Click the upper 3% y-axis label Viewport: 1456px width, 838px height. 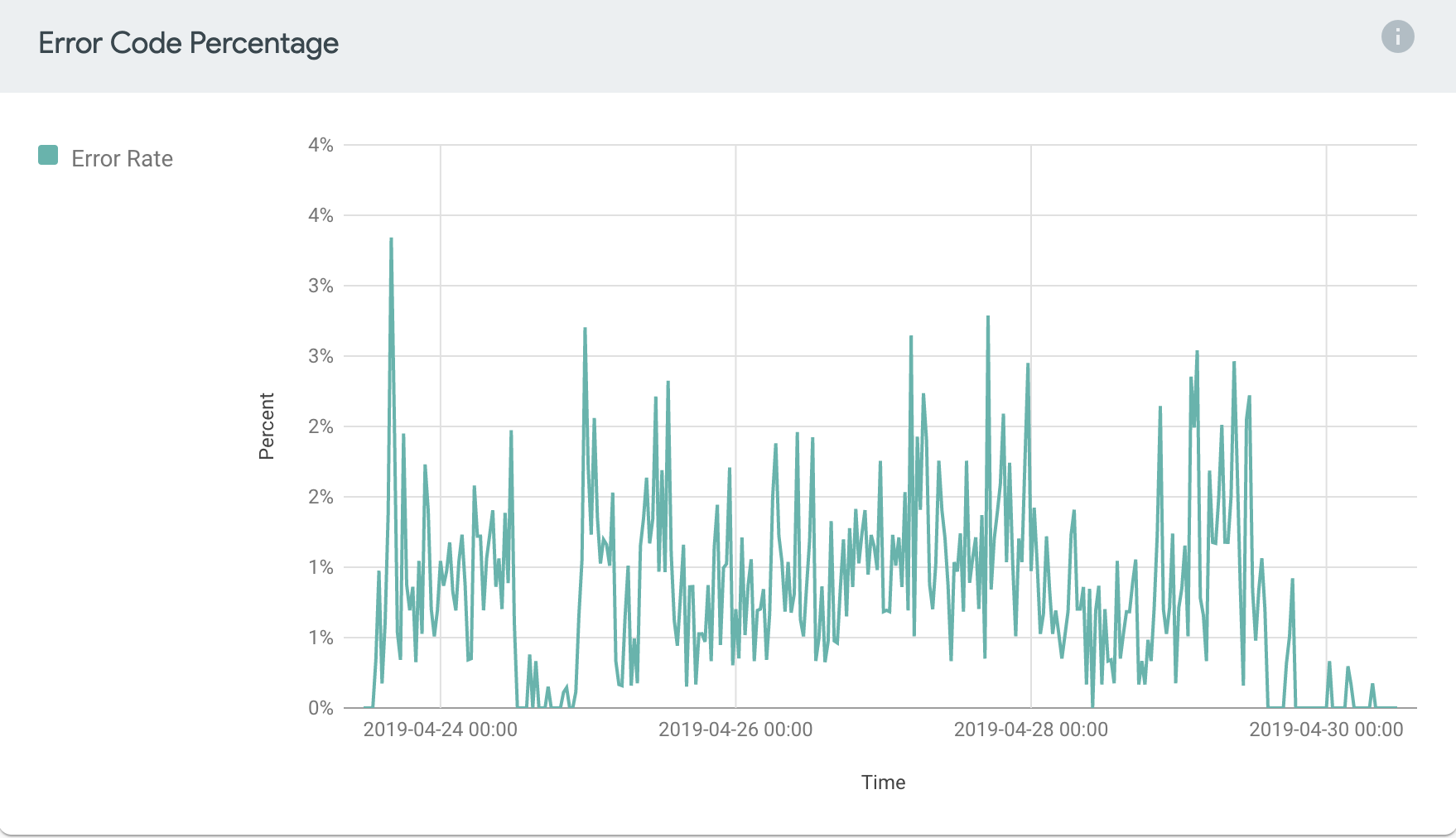321,286
